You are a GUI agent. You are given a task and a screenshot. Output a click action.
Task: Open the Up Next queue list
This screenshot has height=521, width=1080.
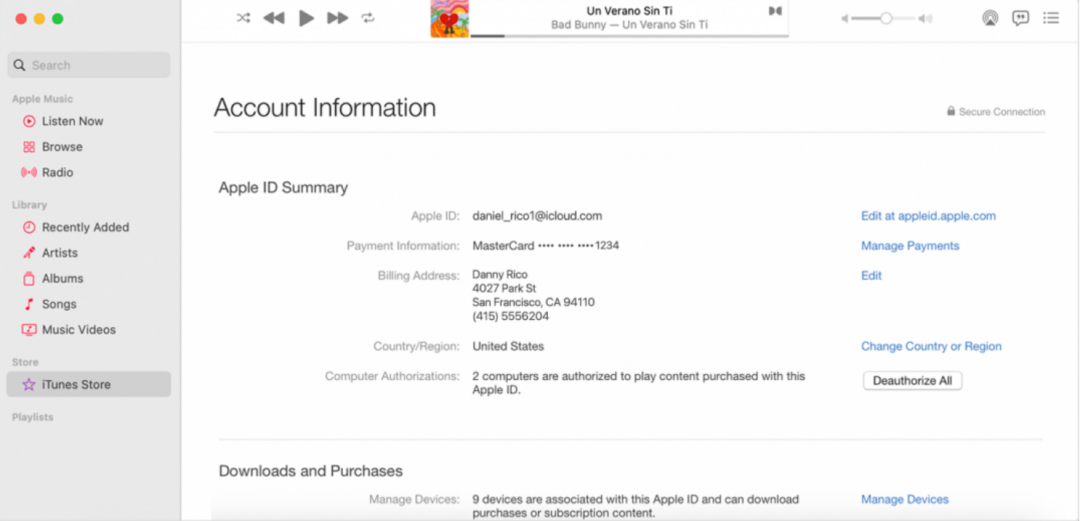1051,18
